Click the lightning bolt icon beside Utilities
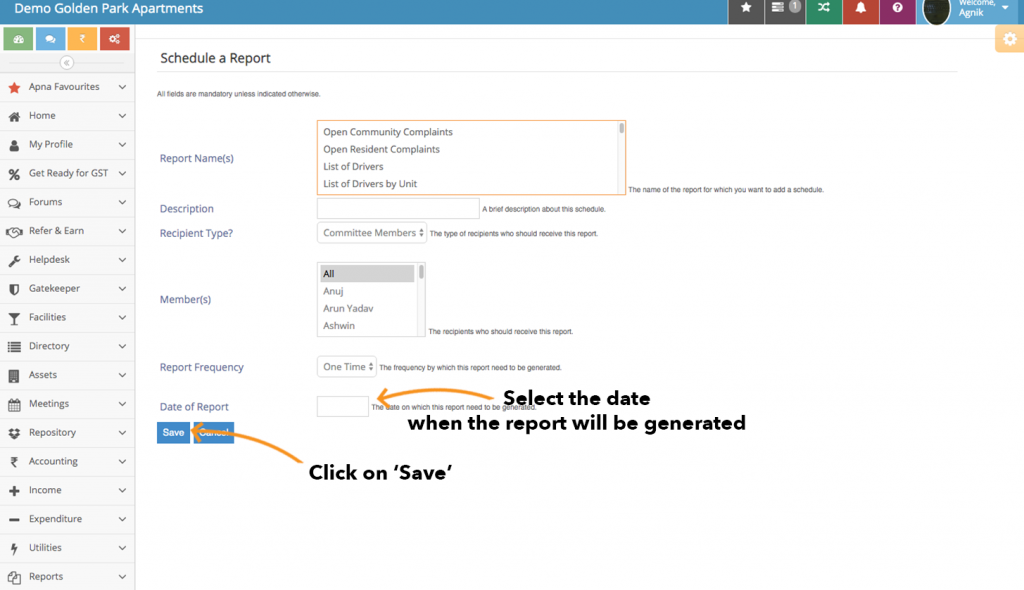Viewport: 1024px width, 590px height. pos(14,548)
